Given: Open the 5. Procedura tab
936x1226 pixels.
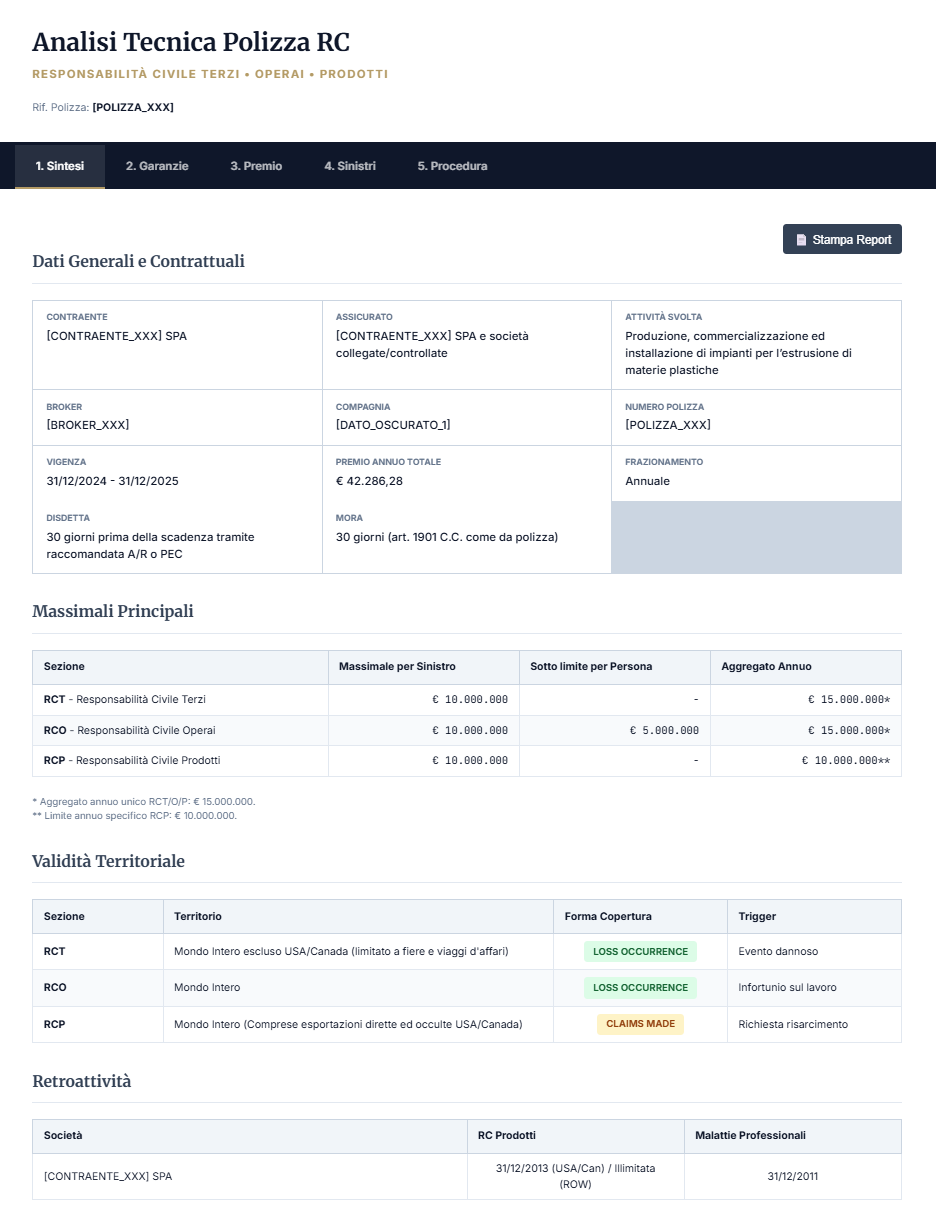Looking at the screenshot, I should click(452, 166).
